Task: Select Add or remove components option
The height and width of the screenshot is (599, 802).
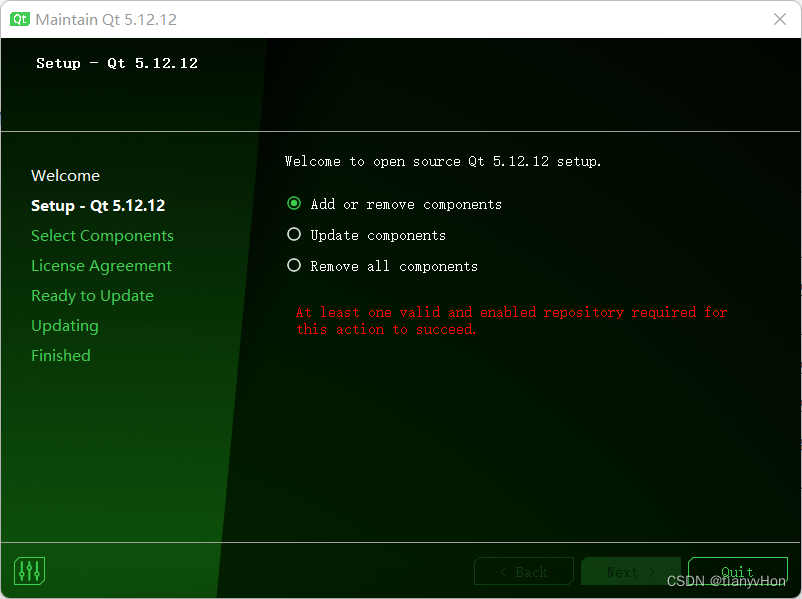Action: 394,204
